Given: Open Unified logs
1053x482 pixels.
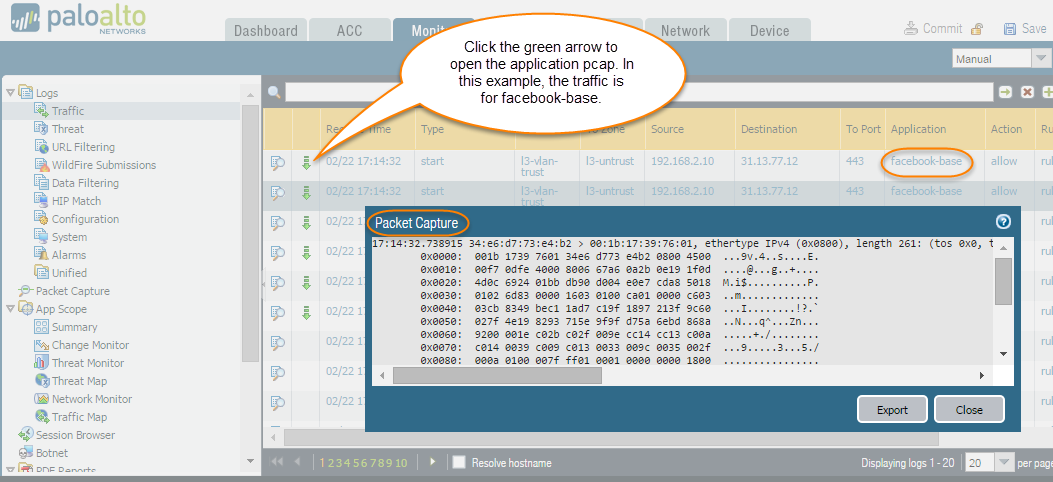Looking at the screenshot, I should 69,273.
